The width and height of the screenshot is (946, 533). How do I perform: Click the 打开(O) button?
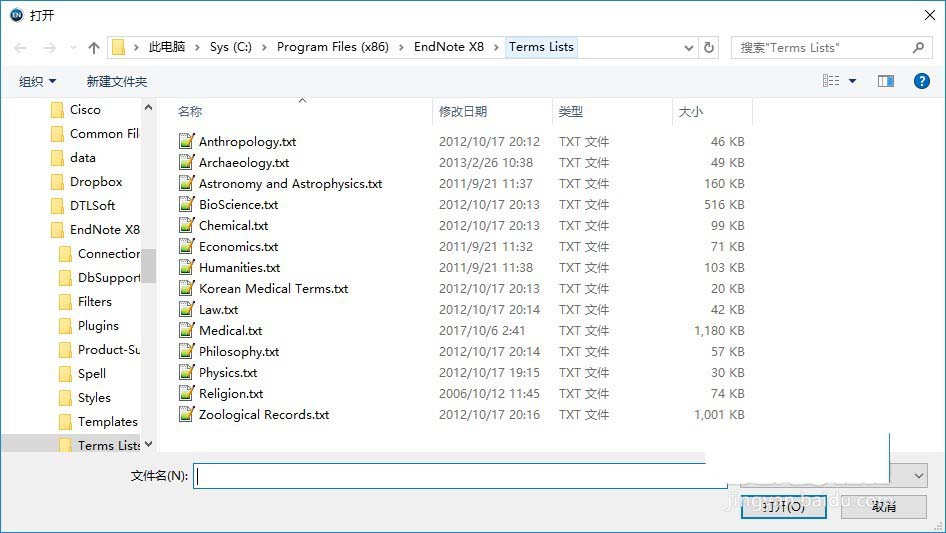[x=783, y=507]
